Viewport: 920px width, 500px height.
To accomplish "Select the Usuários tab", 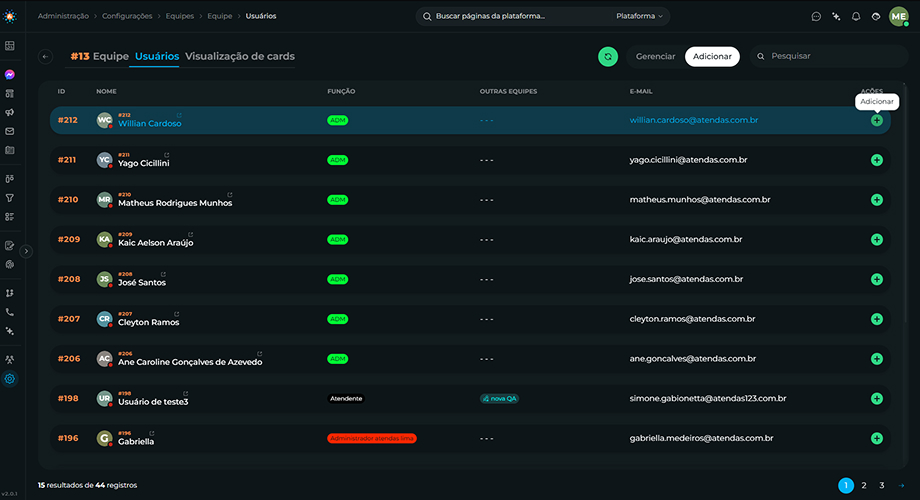I will [157, 56].
